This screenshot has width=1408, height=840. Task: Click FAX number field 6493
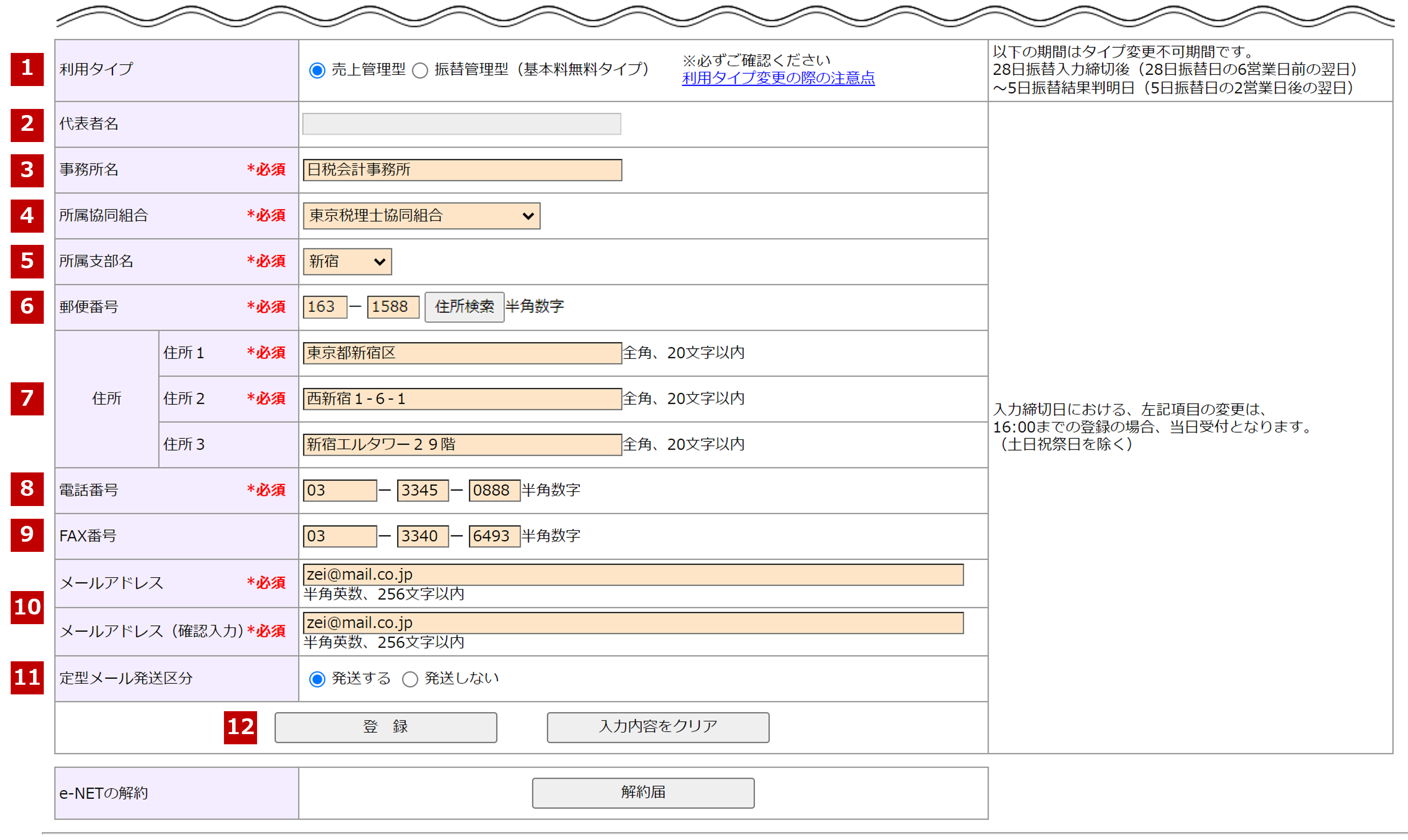click(493, 536)
